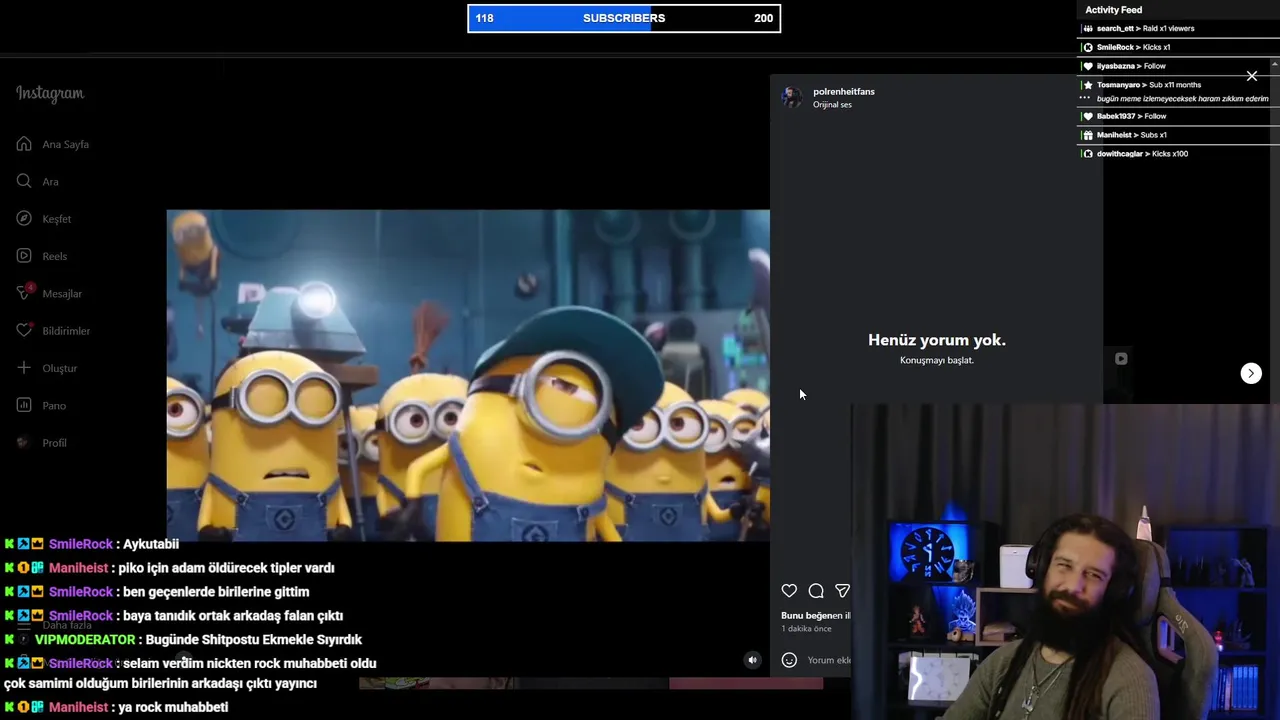Click the 'Henüz yorum yok.' heading
Viewport: 1280px width, 720px height.
(x=937, y=340)
